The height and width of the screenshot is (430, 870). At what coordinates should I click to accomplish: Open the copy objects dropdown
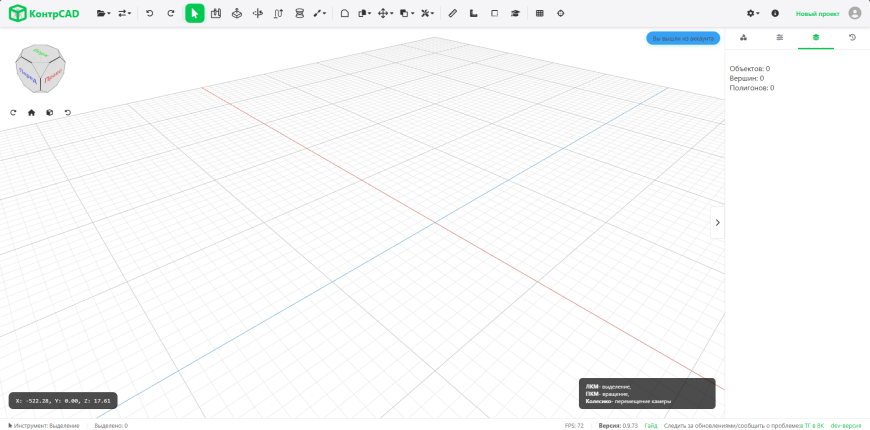pyautogui.click(x=407, y=13)
